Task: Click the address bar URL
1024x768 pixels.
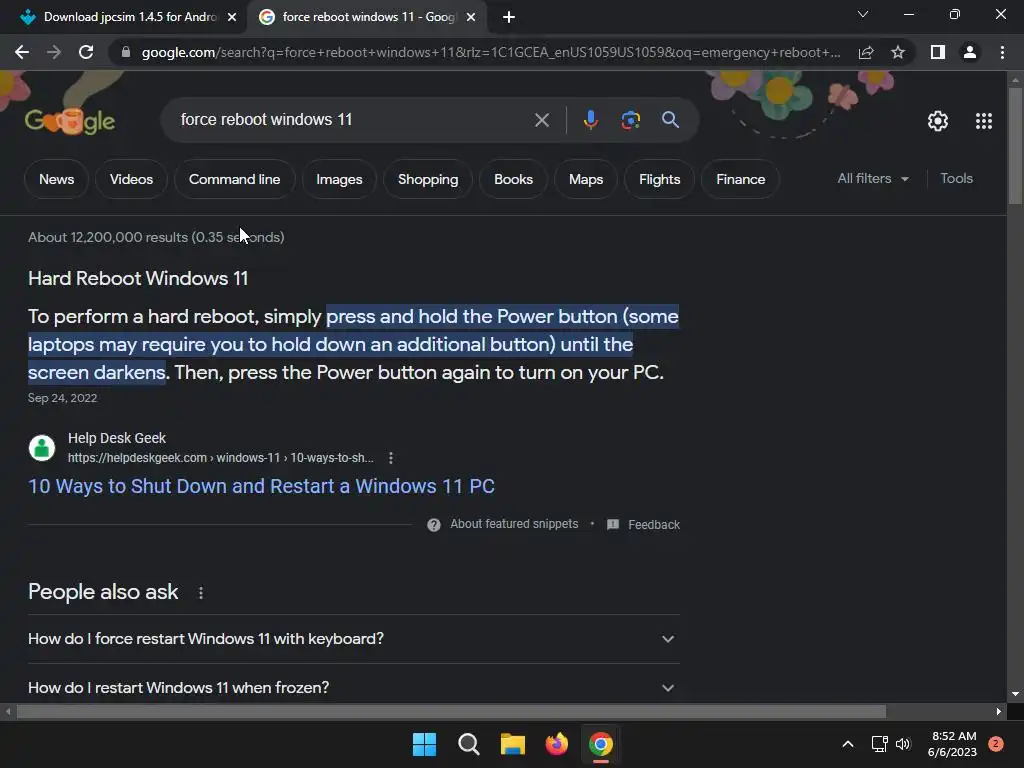Action: (x=490, y=52)
